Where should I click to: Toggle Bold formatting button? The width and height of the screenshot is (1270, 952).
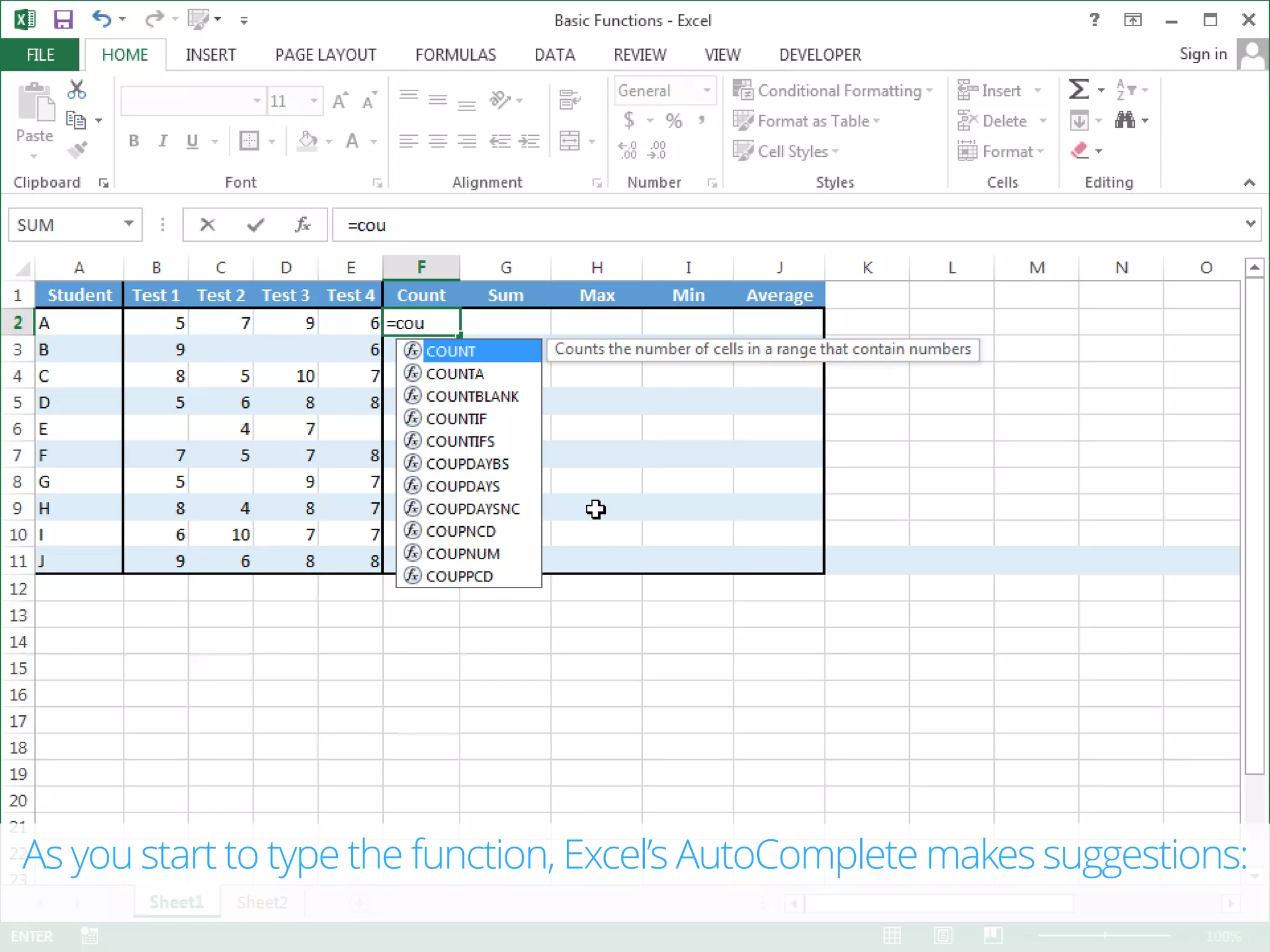pos(134,141)
